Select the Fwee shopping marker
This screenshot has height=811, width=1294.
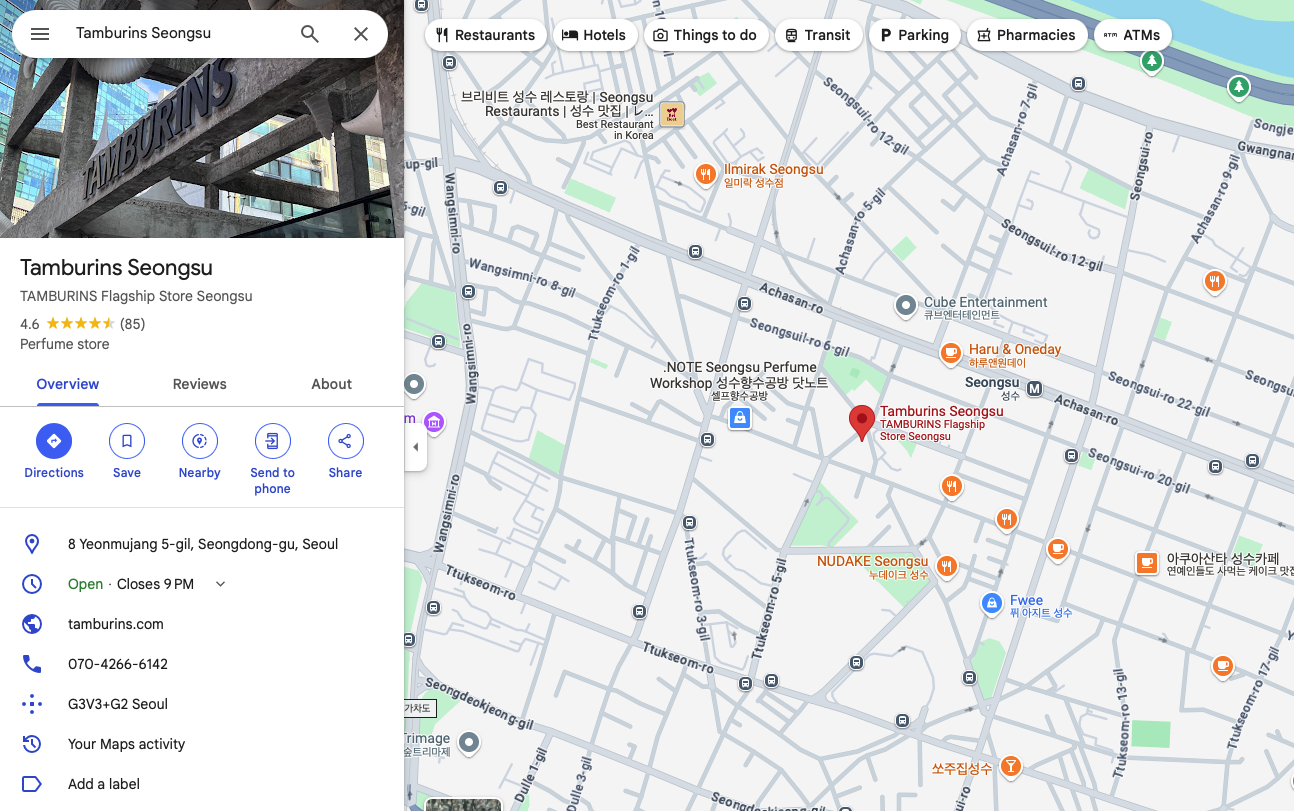(x=991, y=603)
